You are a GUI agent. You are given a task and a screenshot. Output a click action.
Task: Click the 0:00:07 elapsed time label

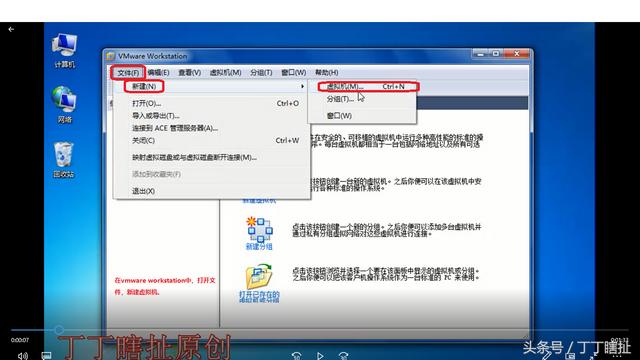point(20,340)
